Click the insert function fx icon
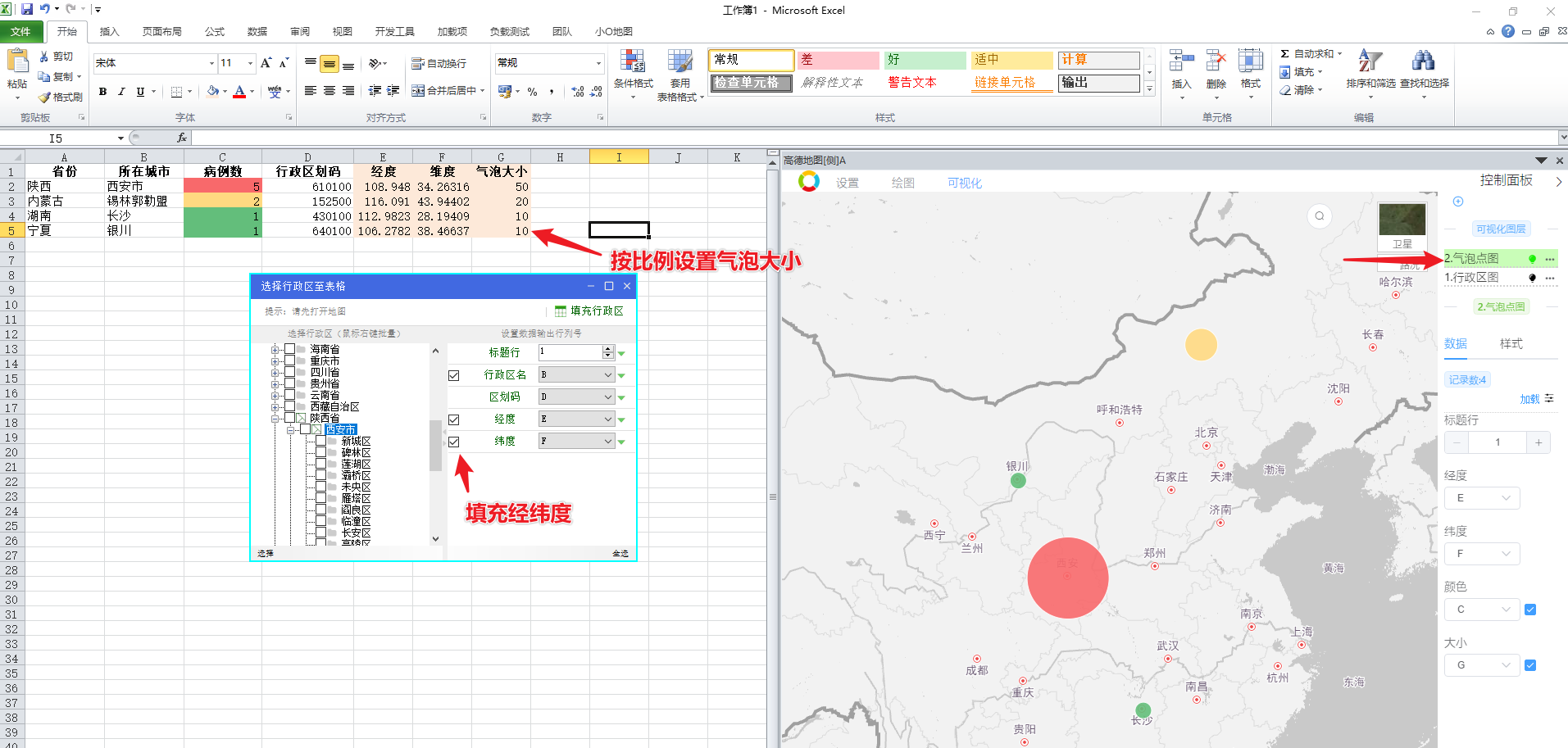The width and height of the screenshot is (1568, 748). [x=182, y=138]
